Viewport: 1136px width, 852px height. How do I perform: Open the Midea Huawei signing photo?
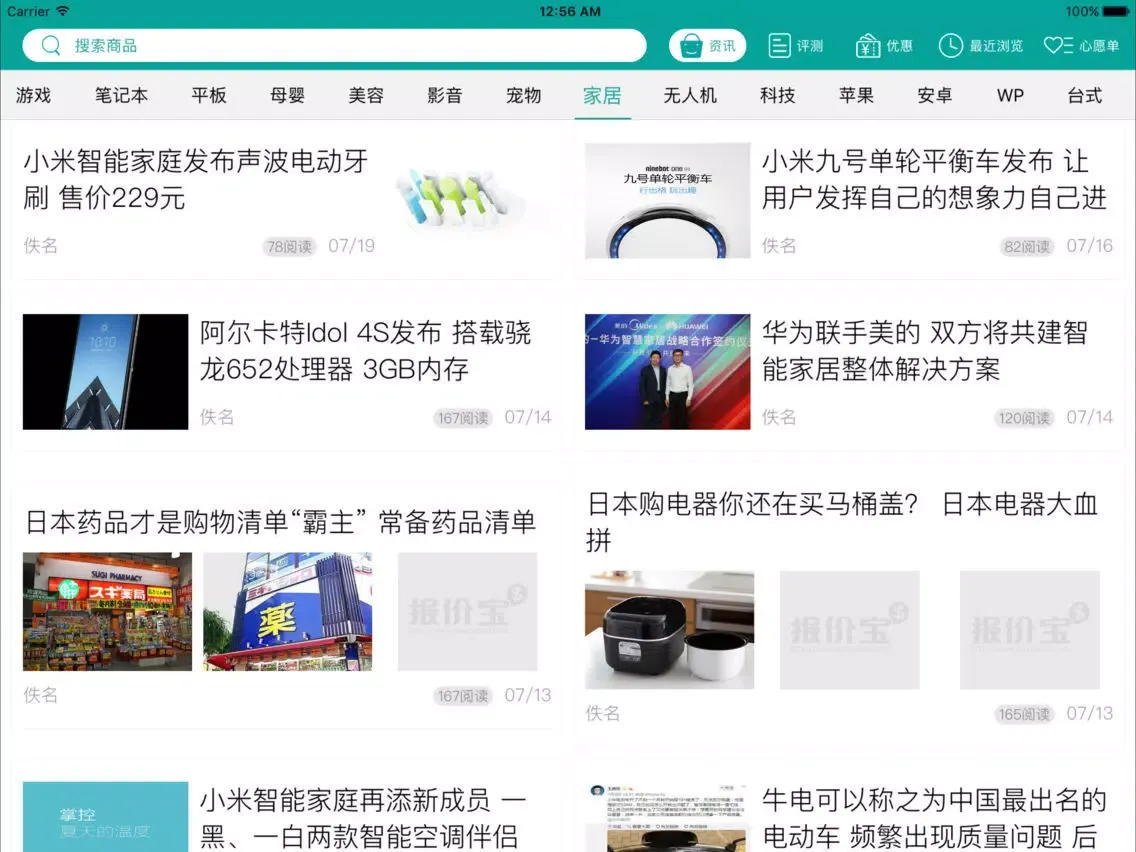(x=667, y=372)
